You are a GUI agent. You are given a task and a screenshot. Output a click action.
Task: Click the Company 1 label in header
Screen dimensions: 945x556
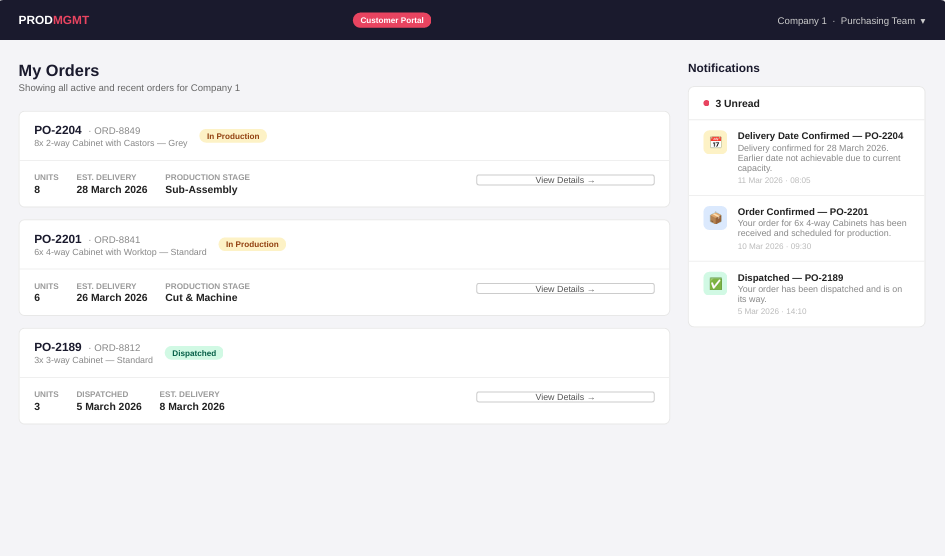coord(802,21)
